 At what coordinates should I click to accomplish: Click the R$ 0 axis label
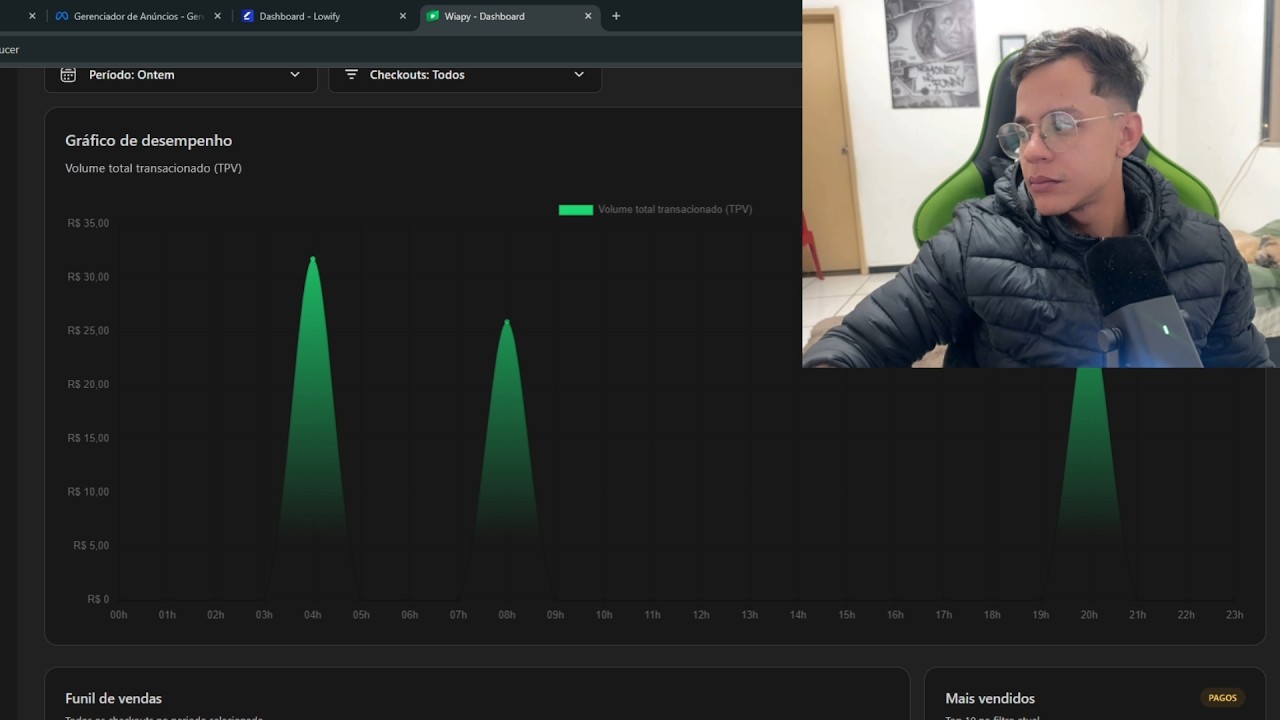point(98,599)
